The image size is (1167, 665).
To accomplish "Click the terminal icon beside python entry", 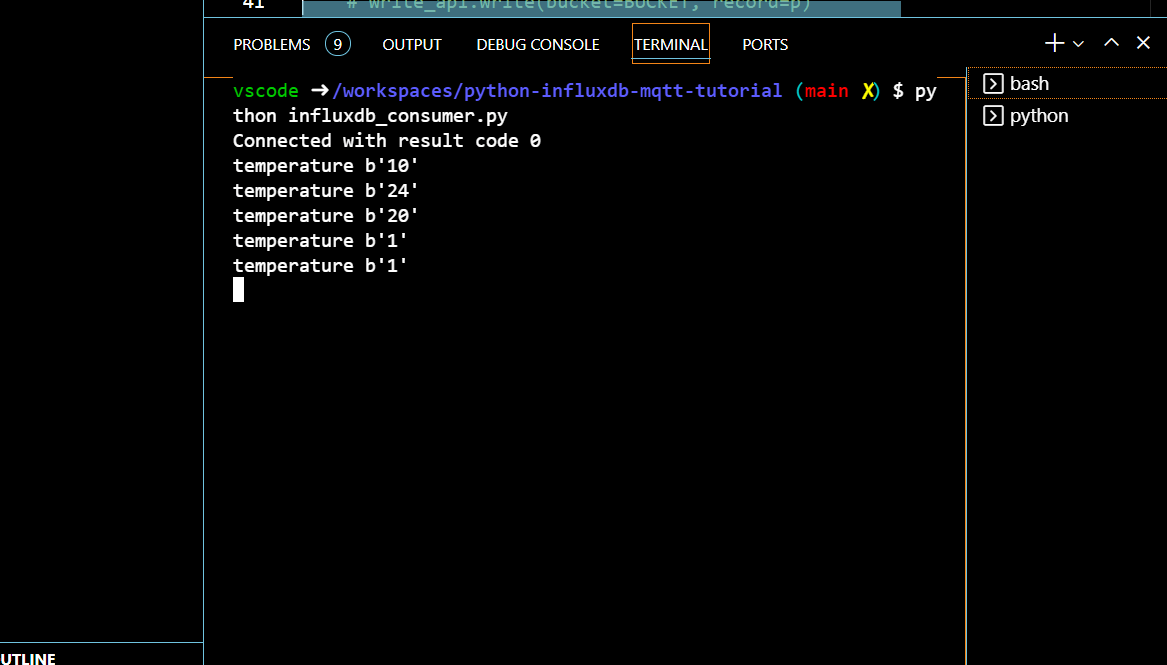I will [x=993, y=115].
